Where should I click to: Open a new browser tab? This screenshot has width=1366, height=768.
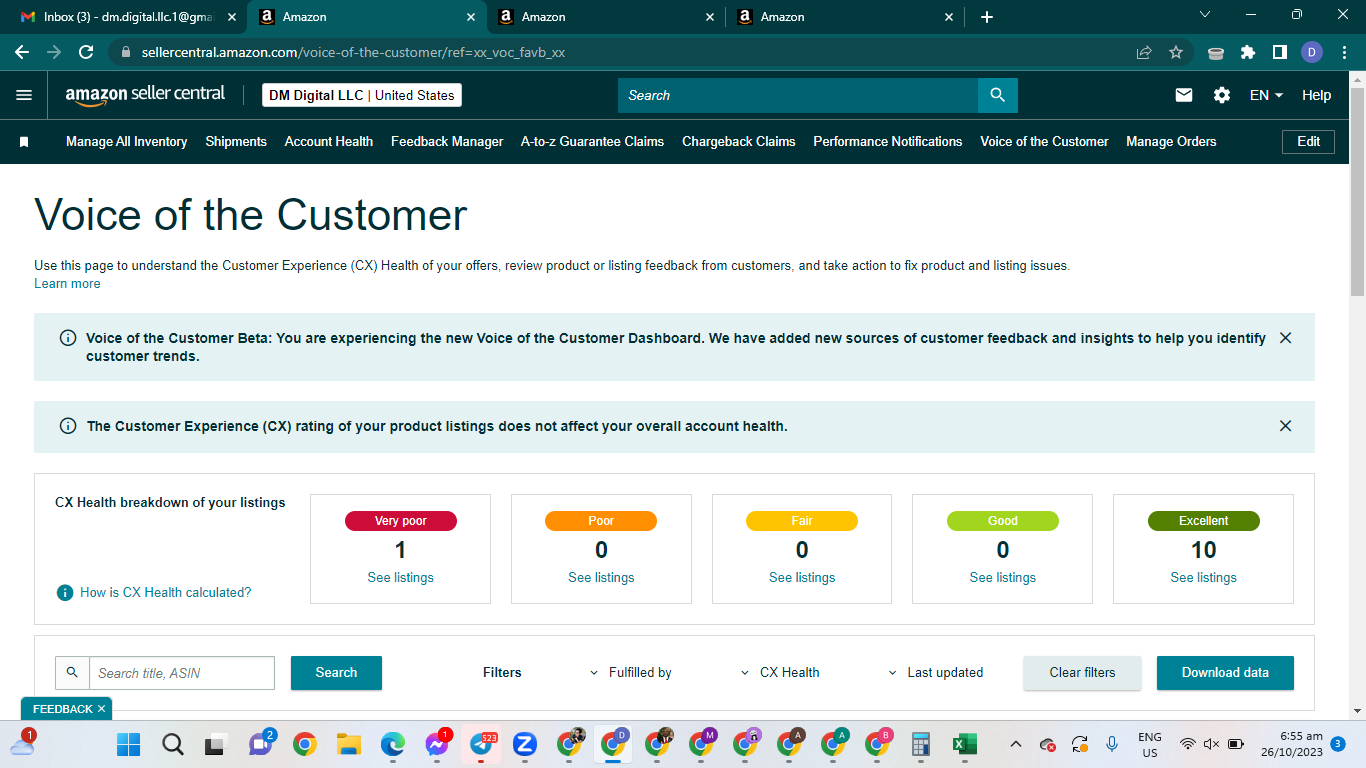987,17
